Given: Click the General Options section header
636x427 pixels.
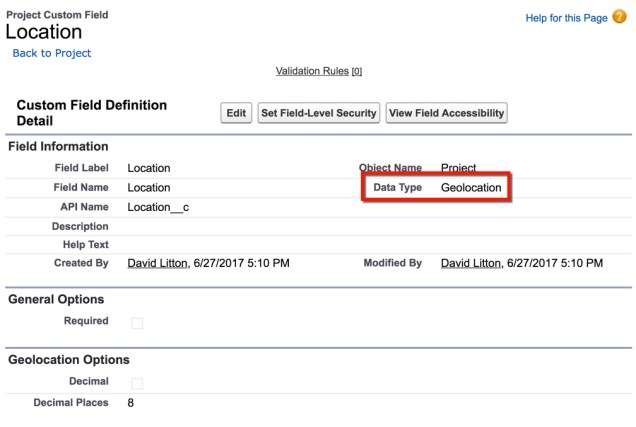Looking at the screenshot, I should (56, 299).
